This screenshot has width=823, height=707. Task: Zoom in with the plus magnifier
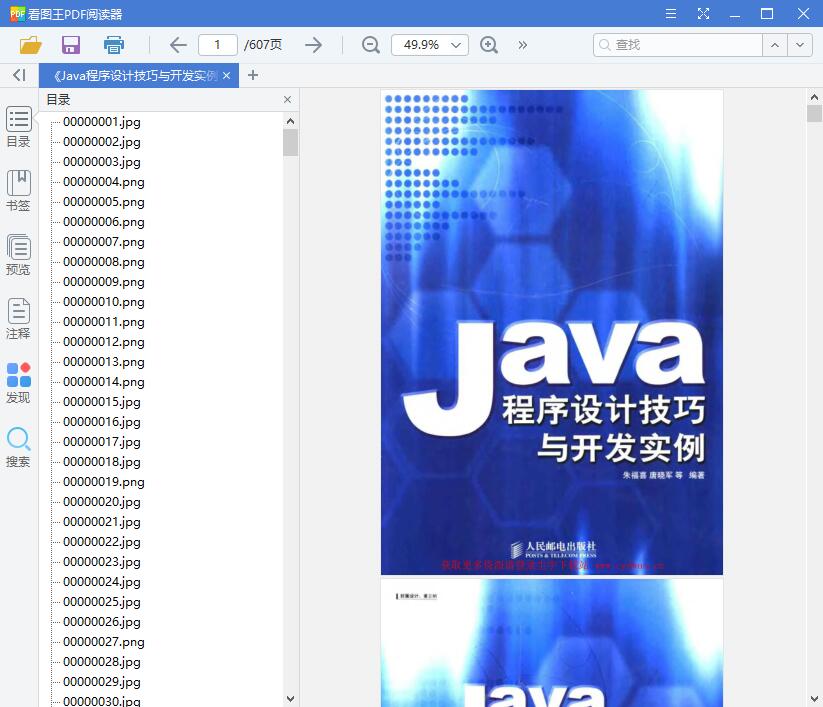point(489,45)
